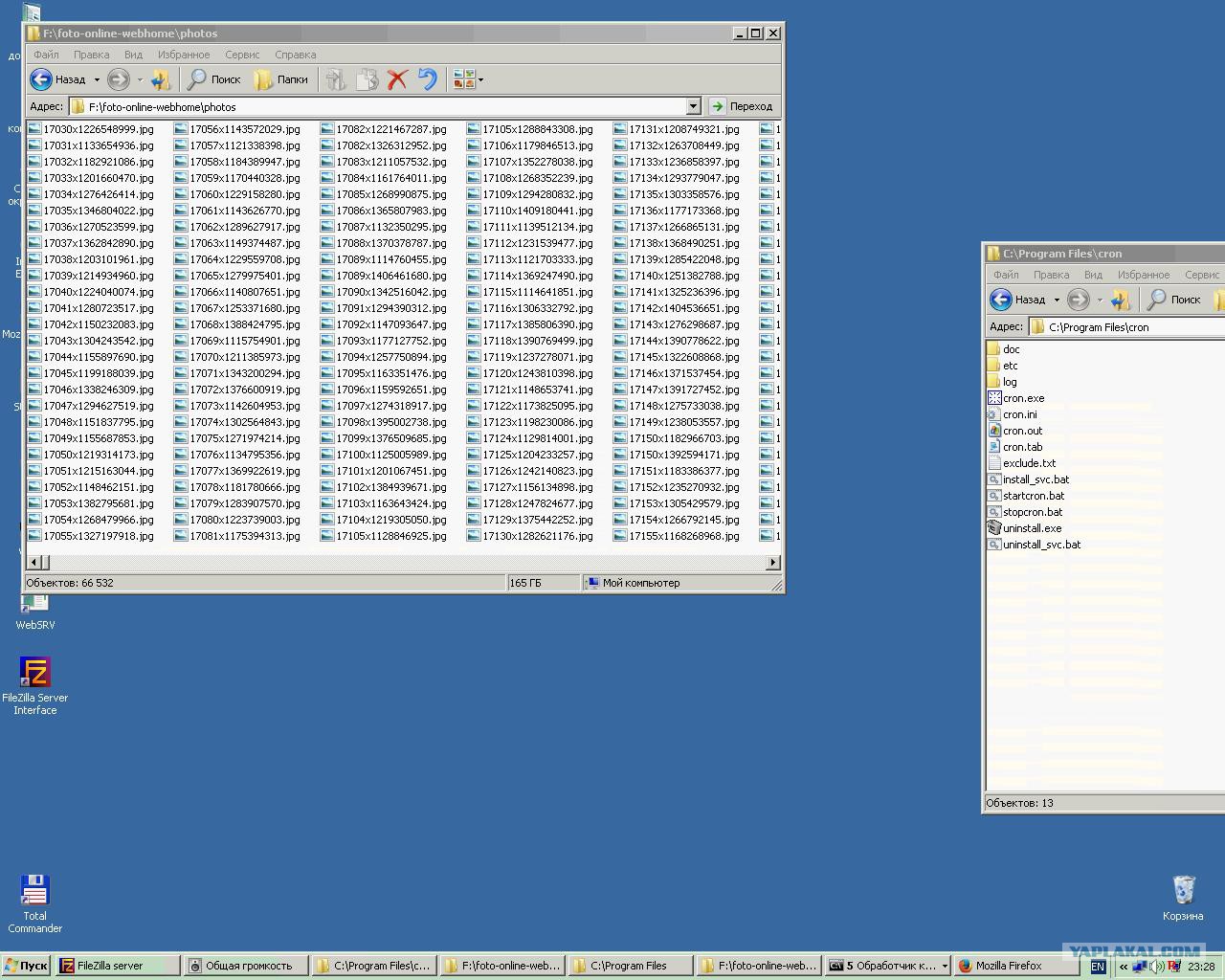Viewport: 1225px width, 980px height.
Task: Switch to FileZilla server taskbar button
Action: pyautogui.click(x=118, y=966)
